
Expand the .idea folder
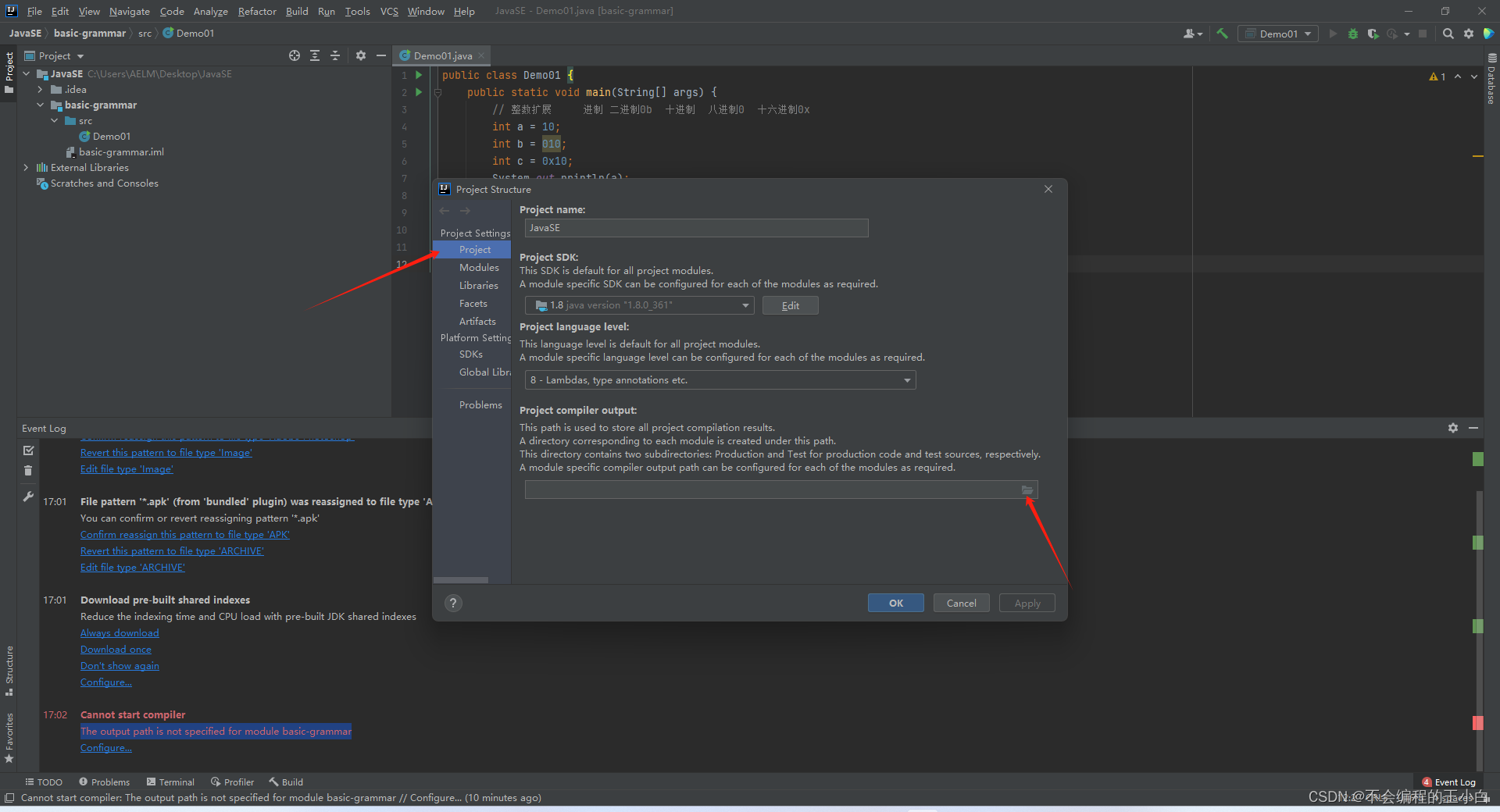(41, 89)
